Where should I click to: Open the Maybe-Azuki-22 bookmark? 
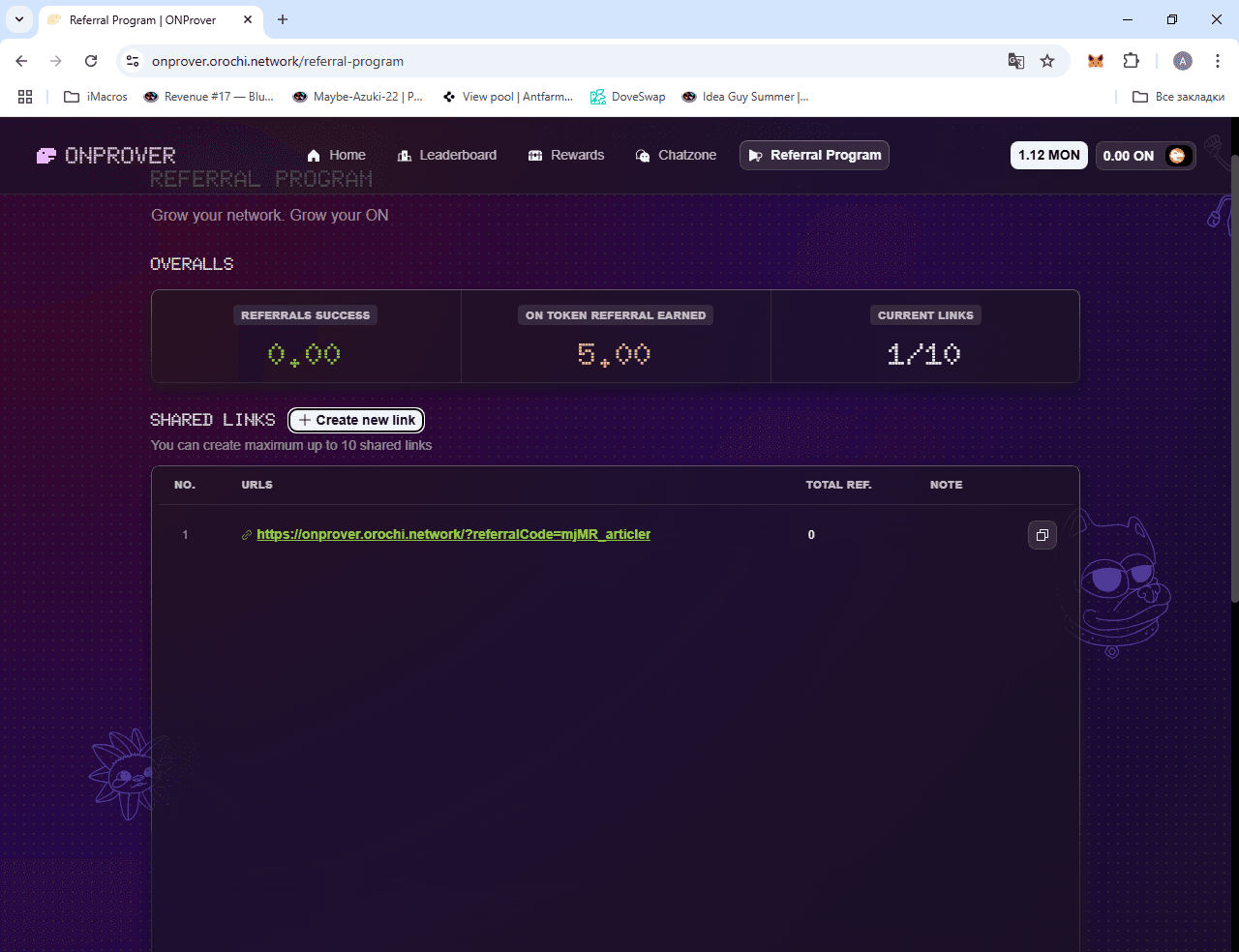click(x=358, y=97)
